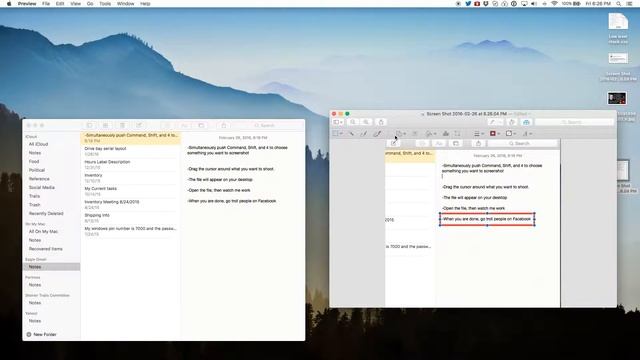Click Share icon in Preview toolbar

coord(381,122)
